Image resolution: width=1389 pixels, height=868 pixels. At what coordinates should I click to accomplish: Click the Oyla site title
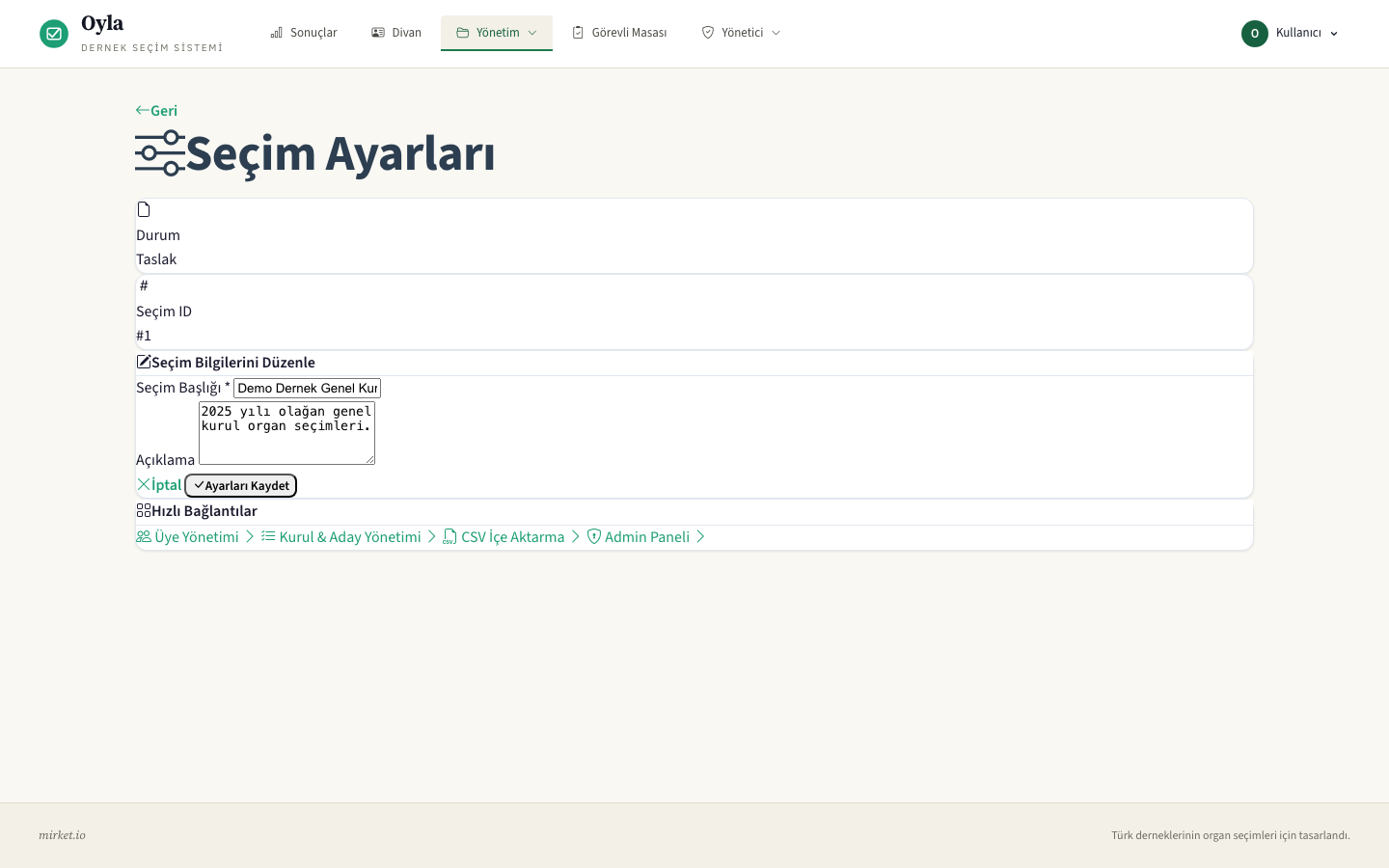[x=102, y=23]
